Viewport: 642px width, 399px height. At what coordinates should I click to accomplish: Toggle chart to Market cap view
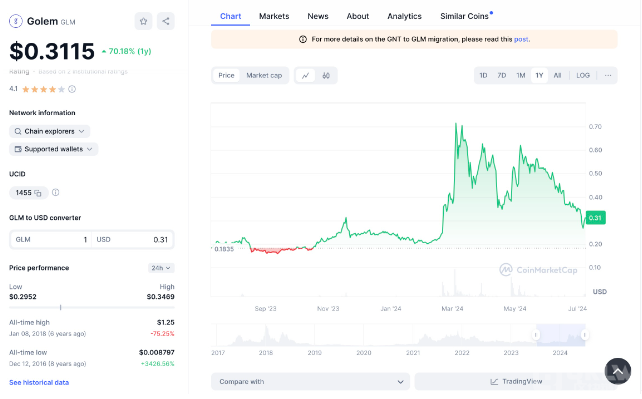264,76
